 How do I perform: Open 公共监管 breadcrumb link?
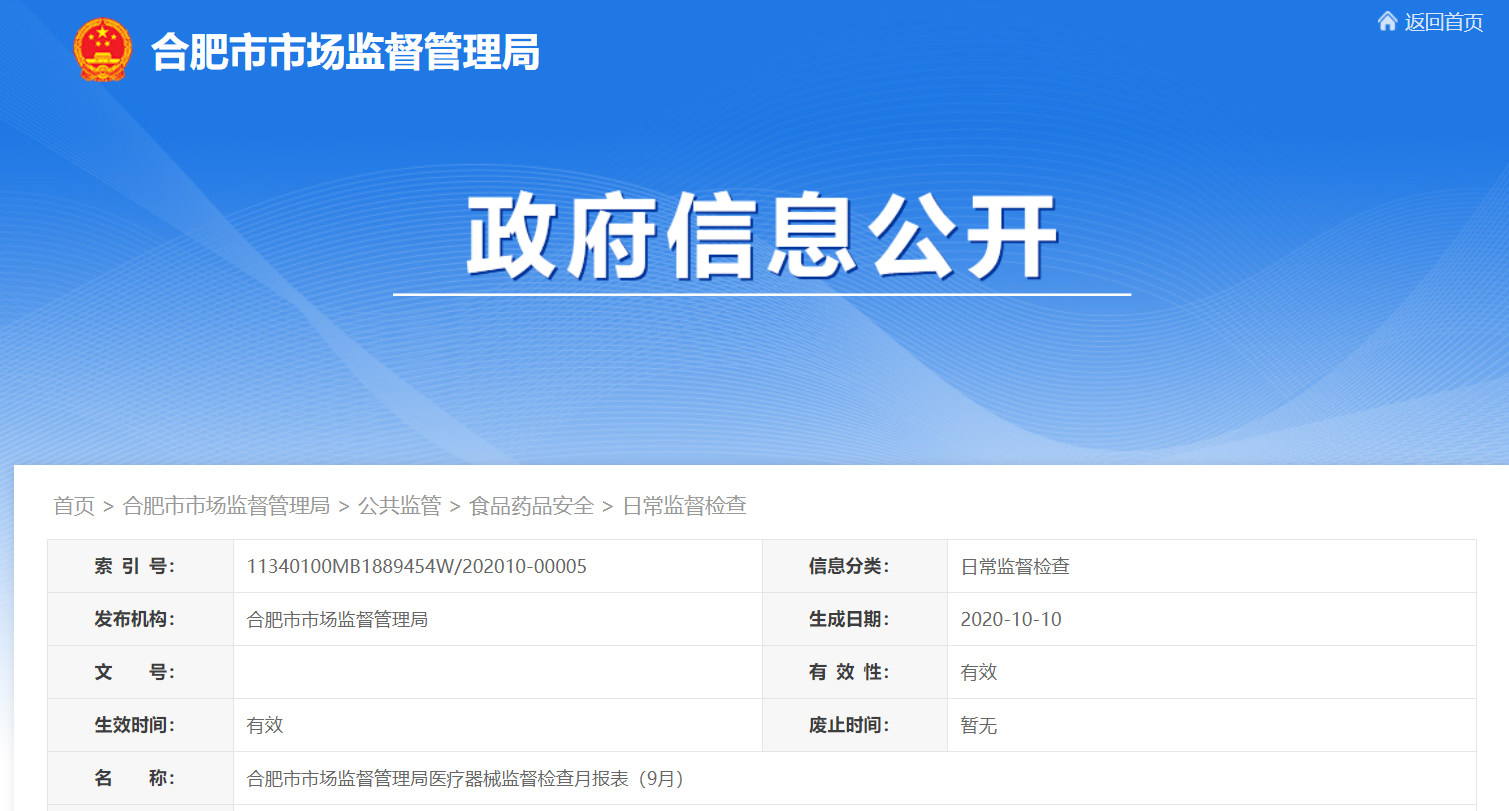pos(399,506)
